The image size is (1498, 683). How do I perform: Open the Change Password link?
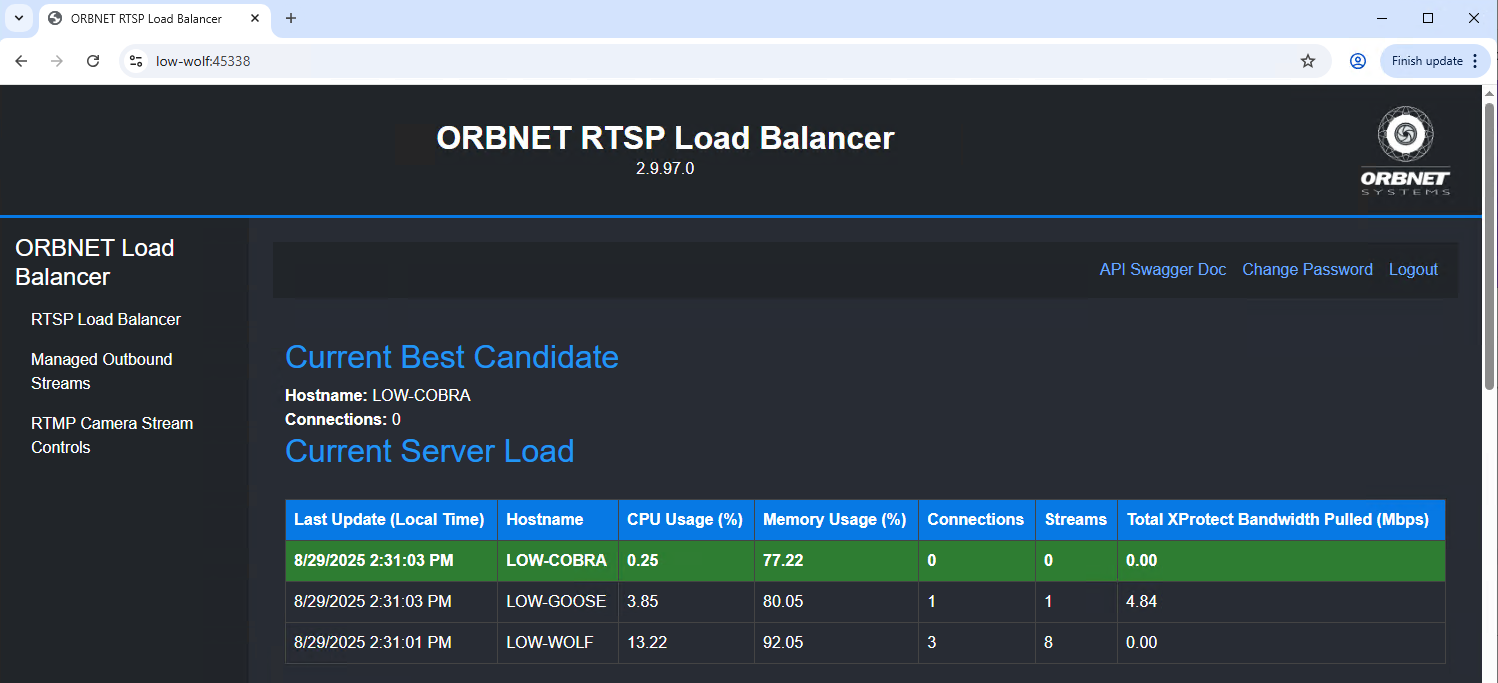pyautogui.click(x=1307, y=269)
